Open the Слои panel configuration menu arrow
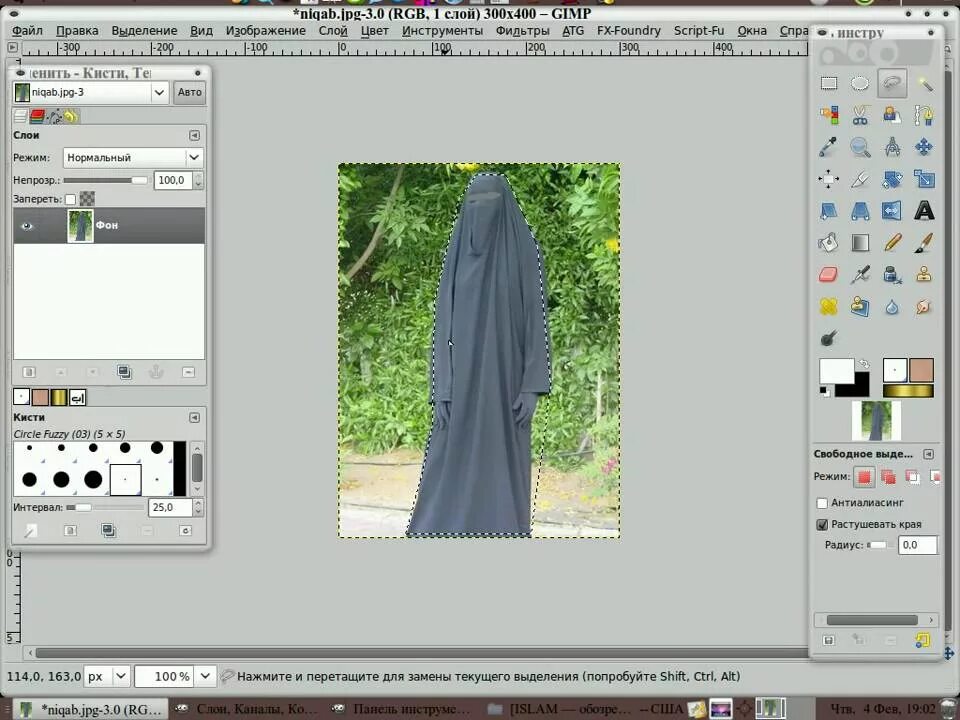The width and height of the screenshot is (960, 720). pyautogui.click(x=194, y=135)
